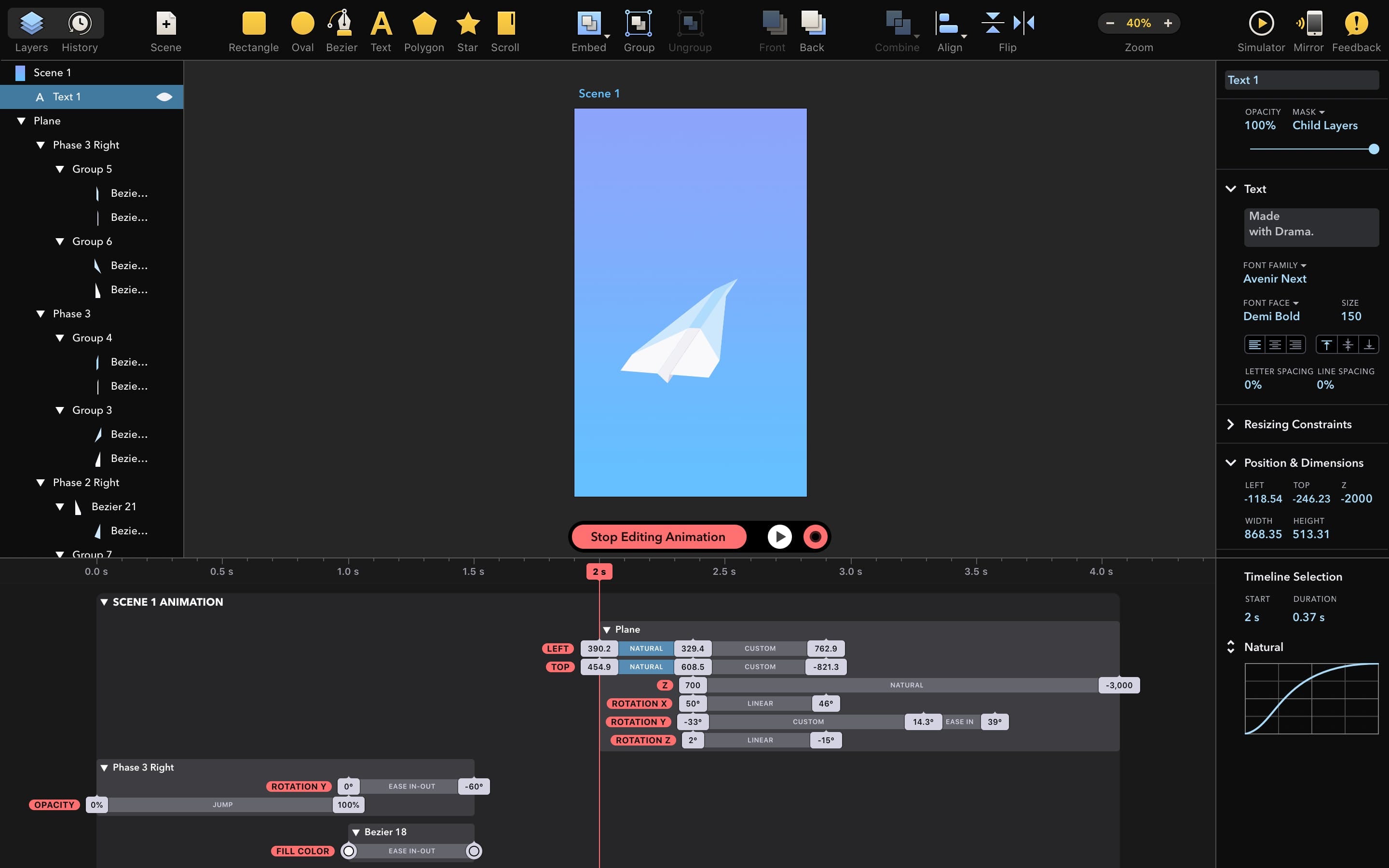Group the selected layers
Image resolution: width=1389 pixels, height=868 pixels.
point(638,24)
